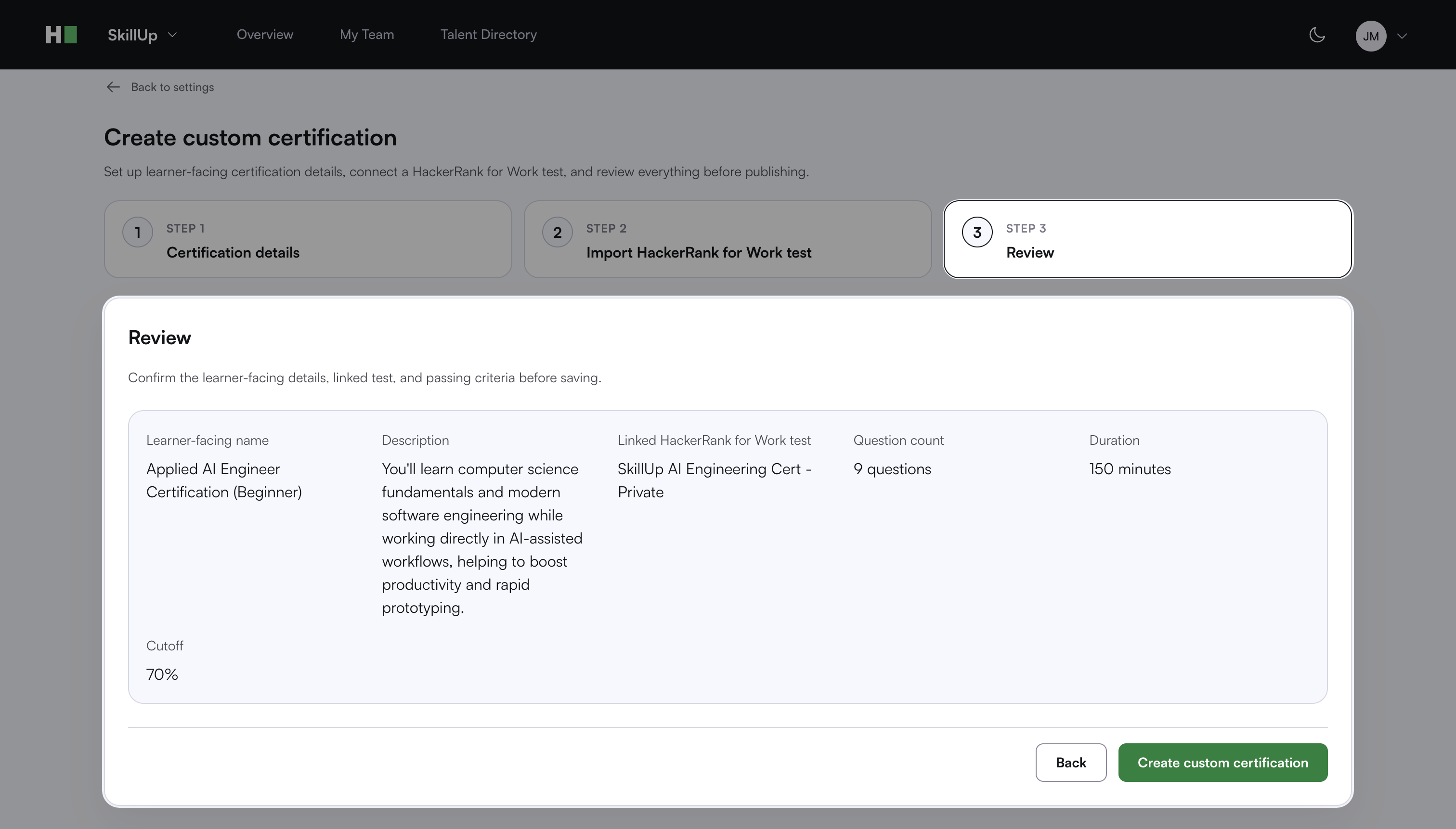The image size is (1456, 829).
Task: Click the linked test name SkillUp AI Engineering Cert
Action: 714,480
